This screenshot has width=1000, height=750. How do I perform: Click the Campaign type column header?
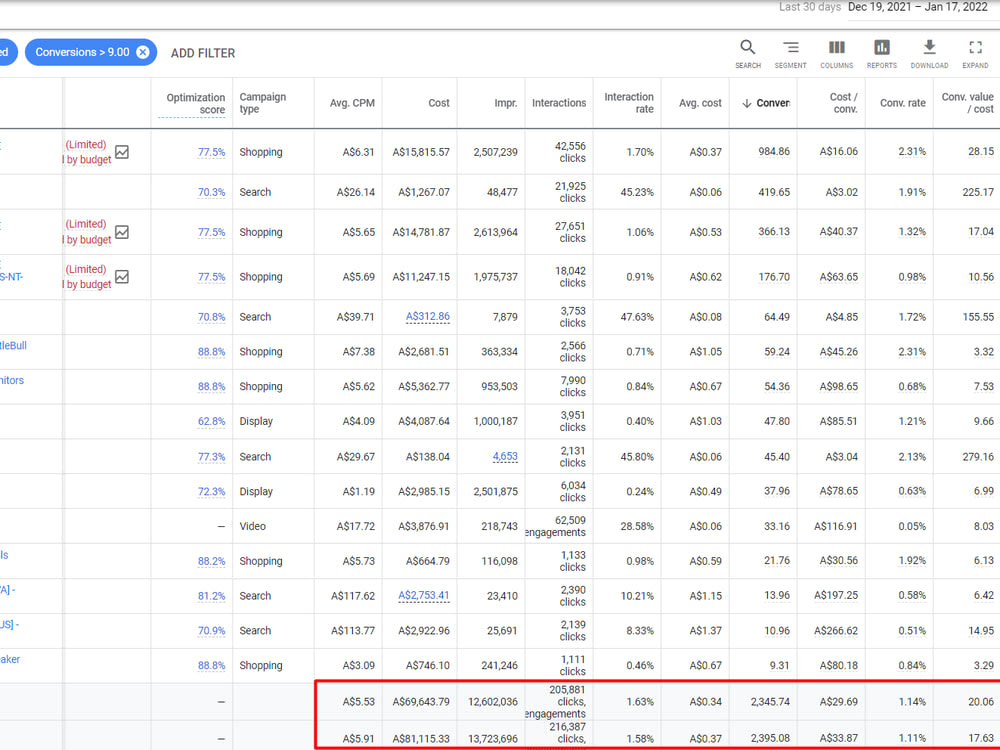coord(262,103)
